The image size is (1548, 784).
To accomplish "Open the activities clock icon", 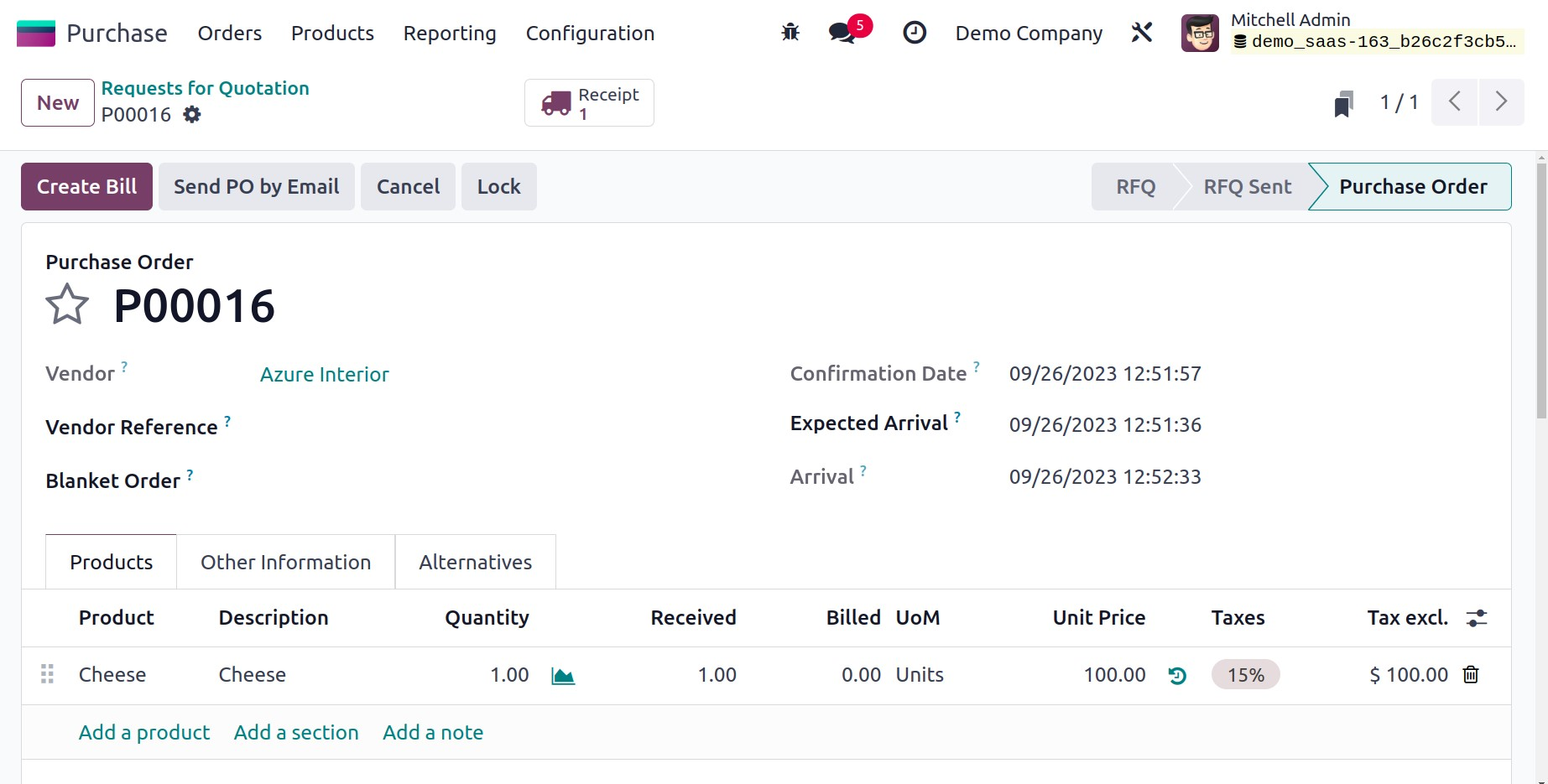I will 914,33.
